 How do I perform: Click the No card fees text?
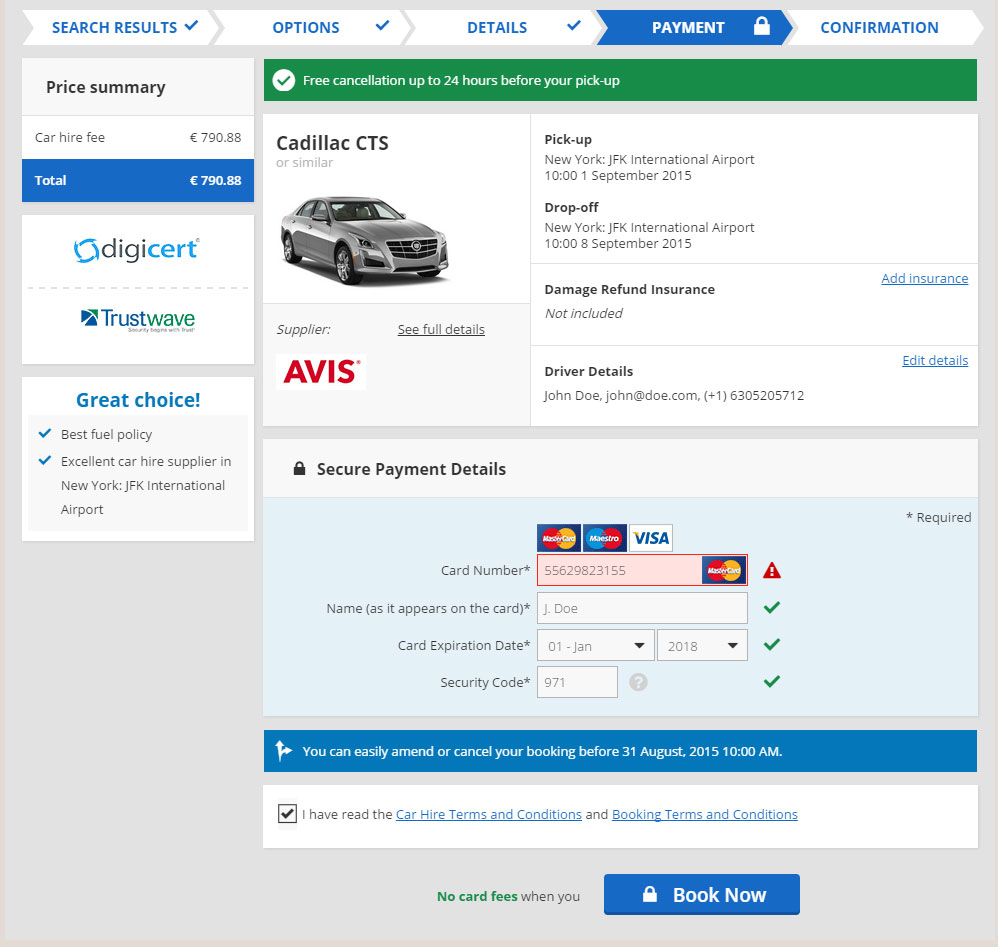[x=477, y=896]
